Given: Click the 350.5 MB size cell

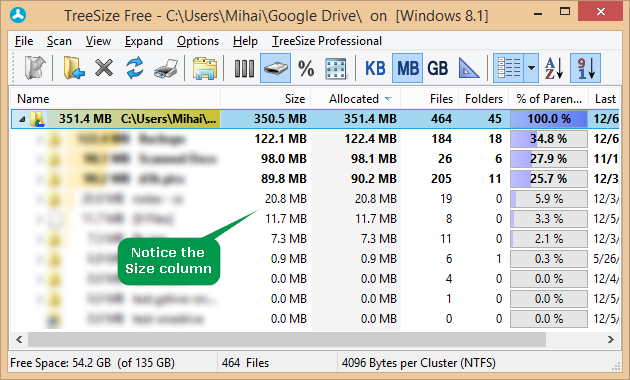Looking at the screenshot, I should [280, 119].
